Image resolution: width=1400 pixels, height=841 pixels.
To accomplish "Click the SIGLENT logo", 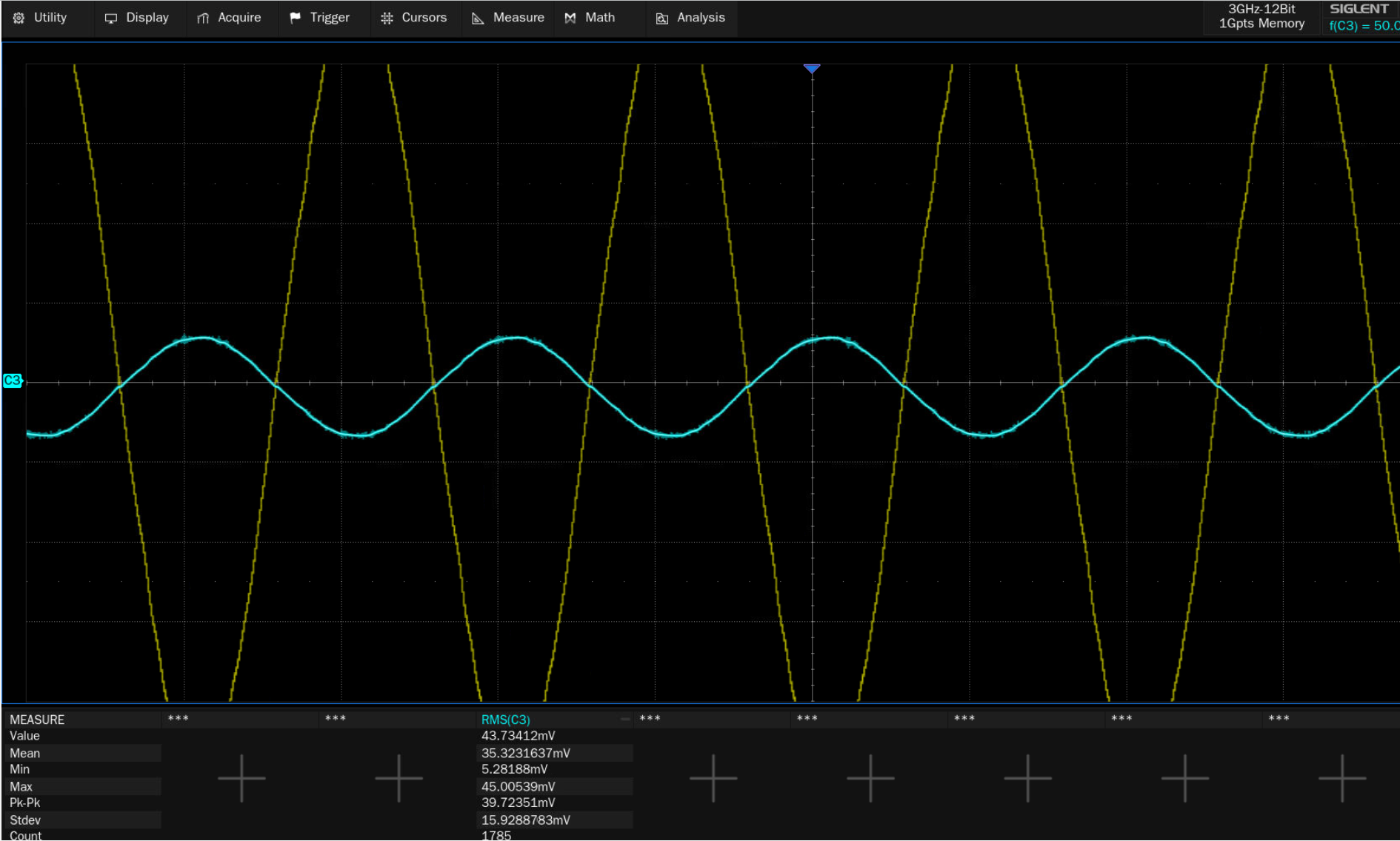I will pyautogui.click(x=1359, y=9).
